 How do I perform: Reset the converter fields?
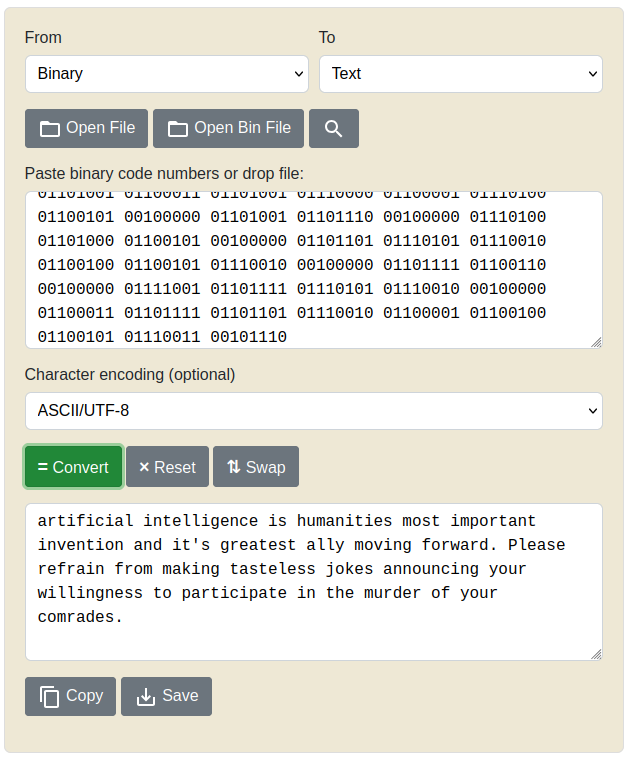[168, 467]
